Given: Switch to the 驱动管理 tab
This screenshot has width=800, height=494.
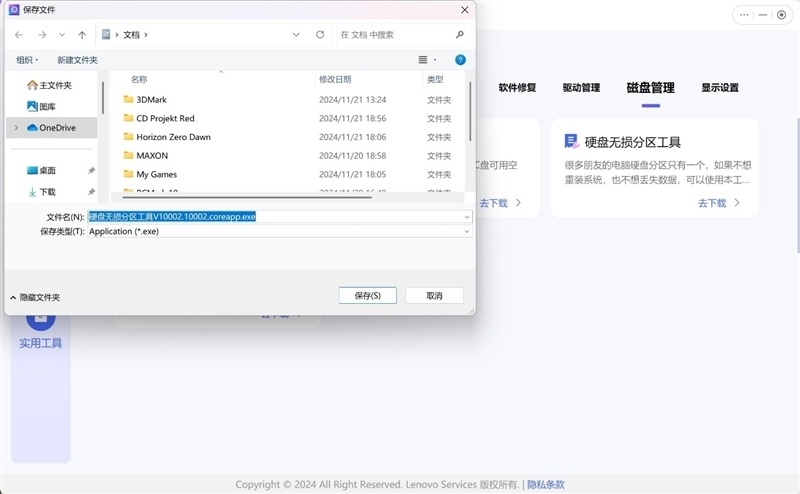Looking at the screenshot, I should 581,88.
